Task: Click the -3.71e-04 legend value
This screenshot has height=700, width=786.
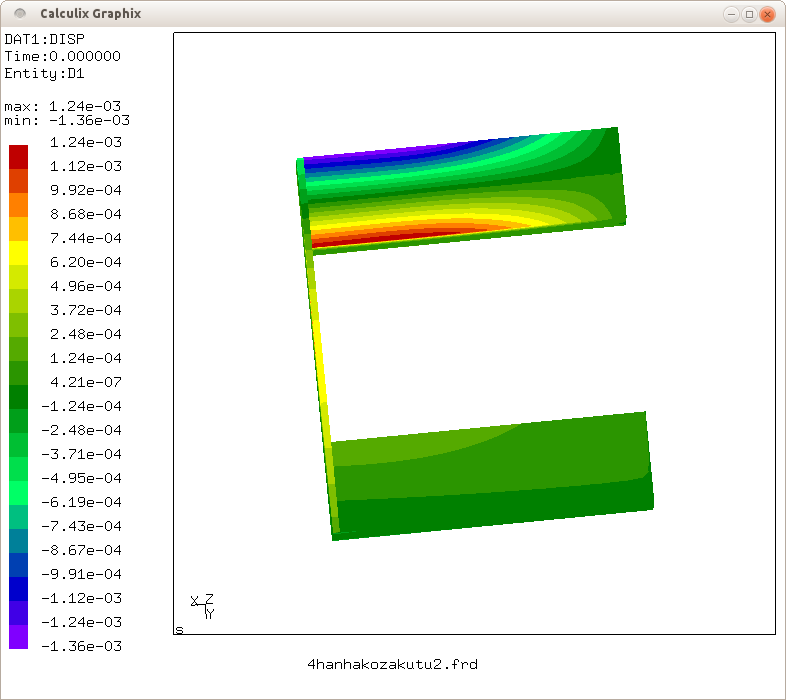Action: [x=81, y=454]
